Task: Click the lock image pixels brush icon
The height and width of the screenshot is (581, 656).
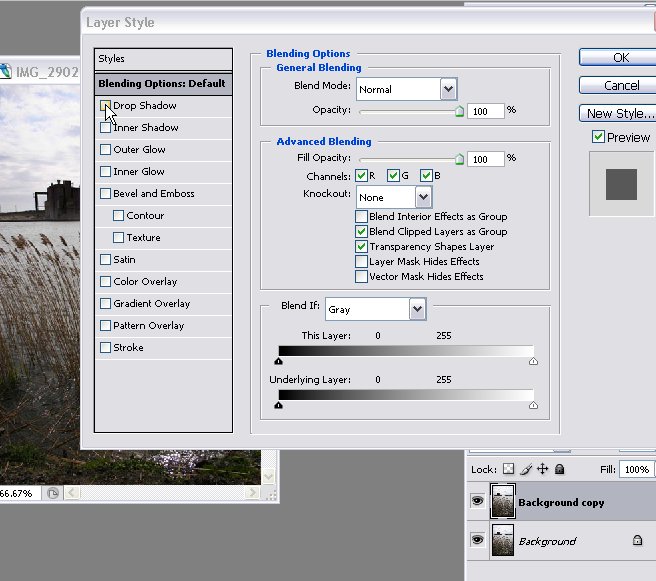Action: [525, 468]
